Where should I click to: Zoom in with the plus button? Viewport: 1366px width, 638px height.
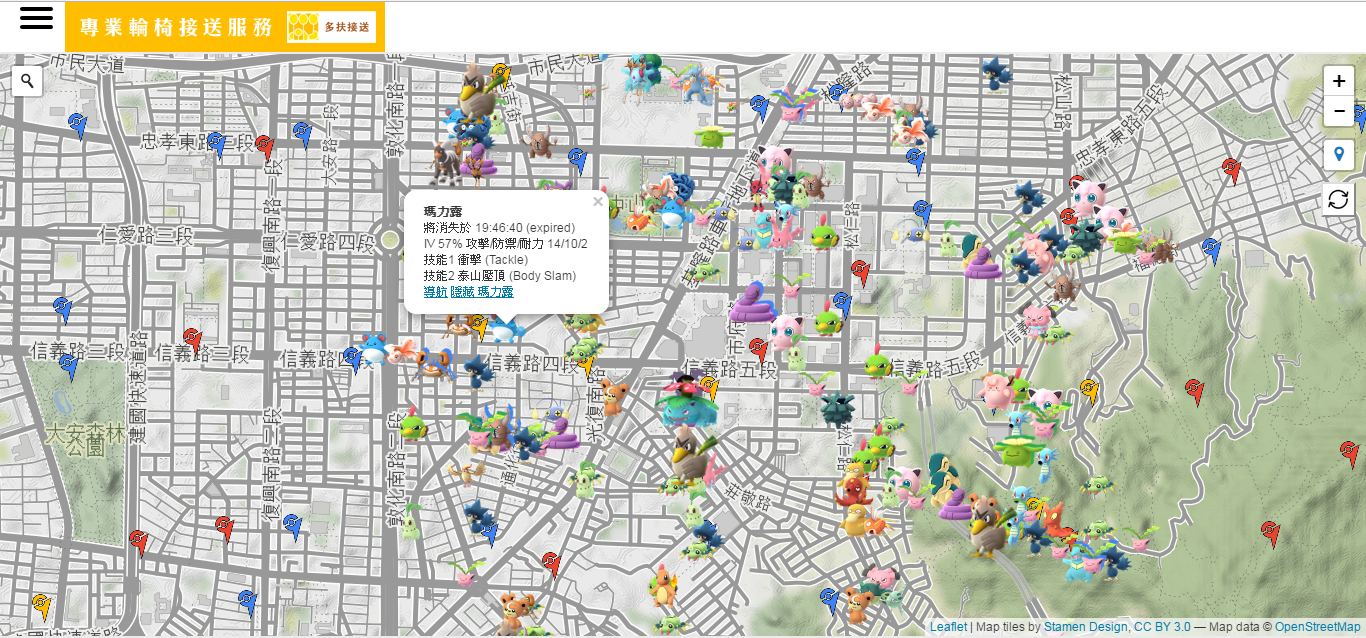point(1339,81)
